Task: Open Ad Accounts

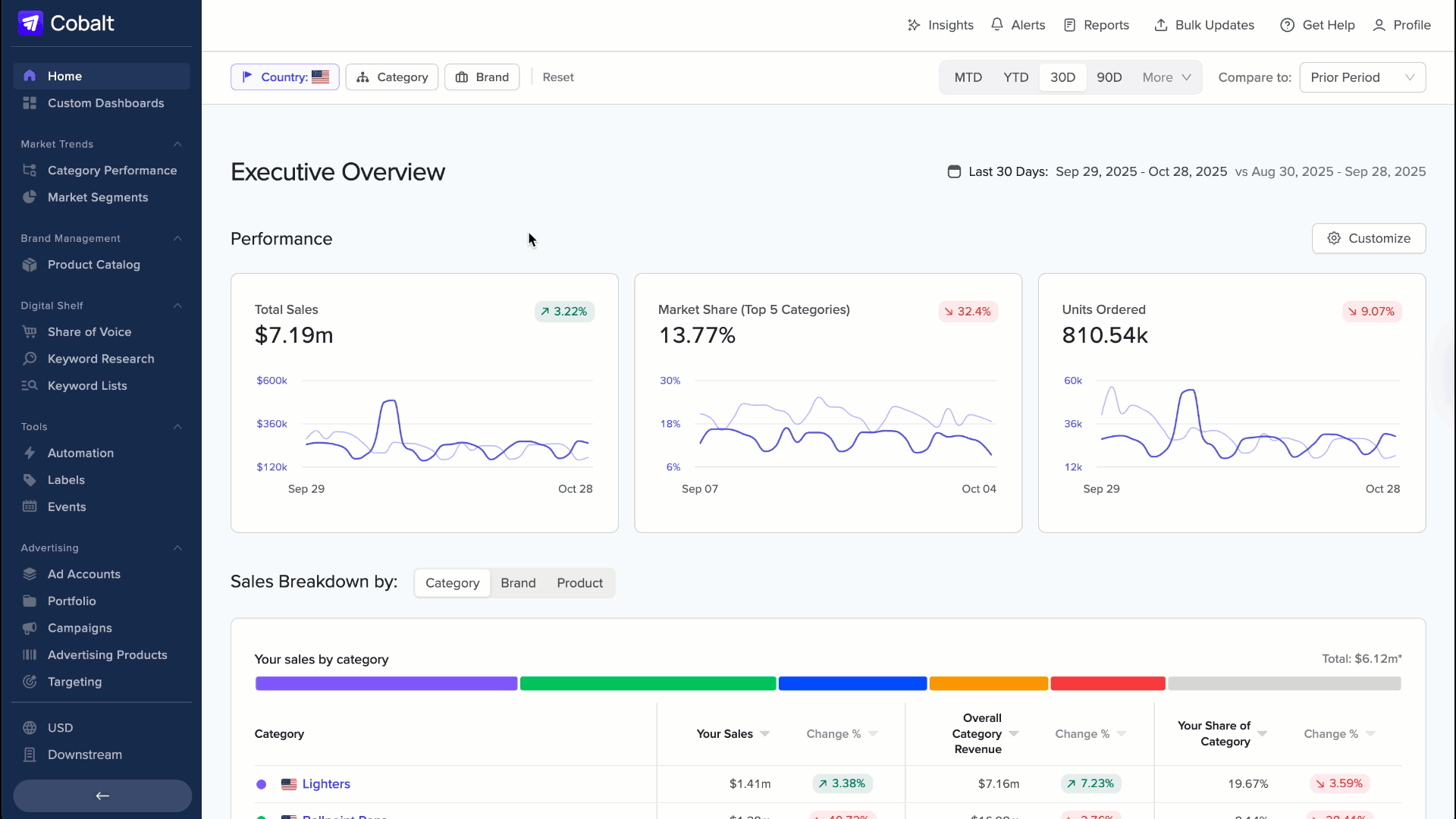Action: [x=102, y=574]
